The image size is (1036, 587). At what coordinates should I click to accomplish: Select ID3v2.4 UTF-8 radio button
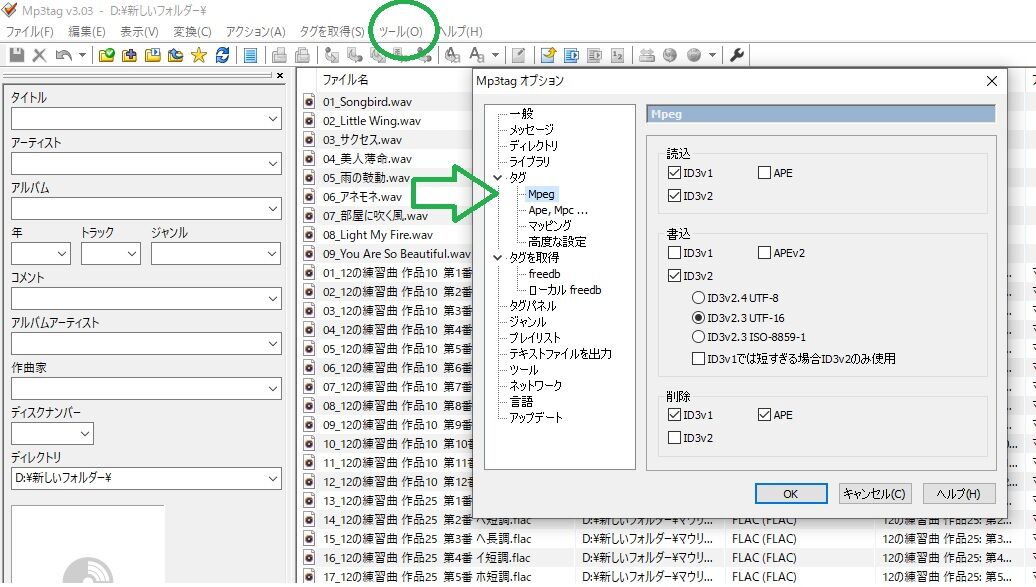coord(698,298)
